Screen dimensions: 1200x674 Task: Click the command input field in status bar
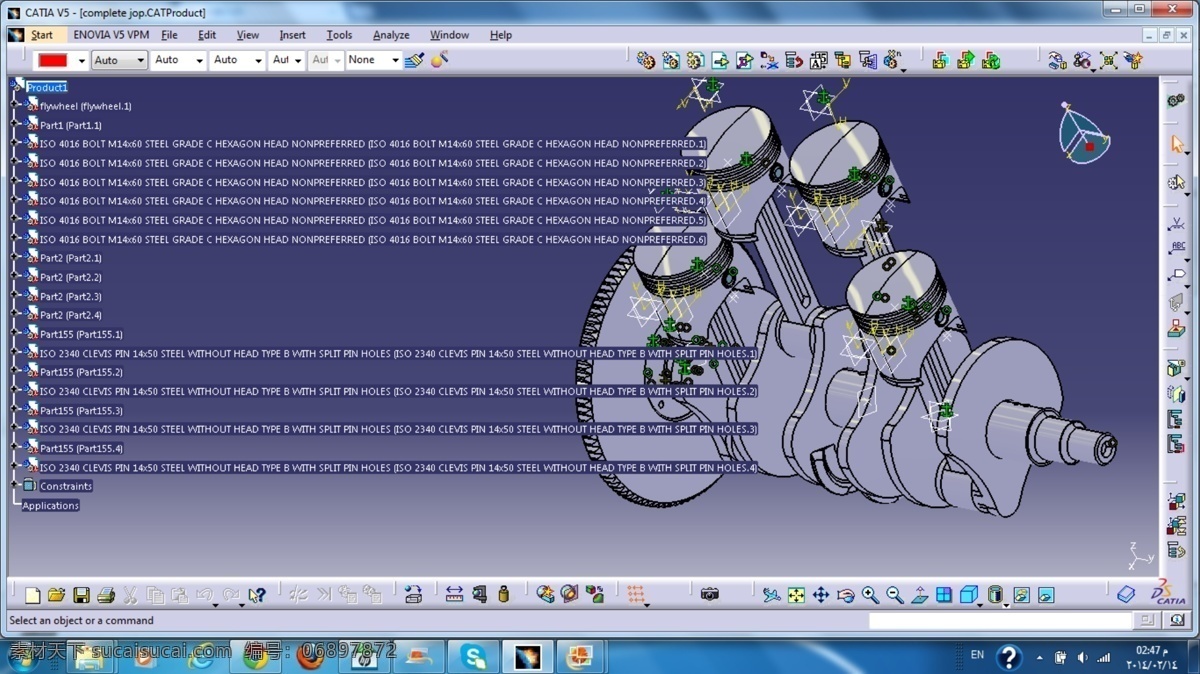1002,621
